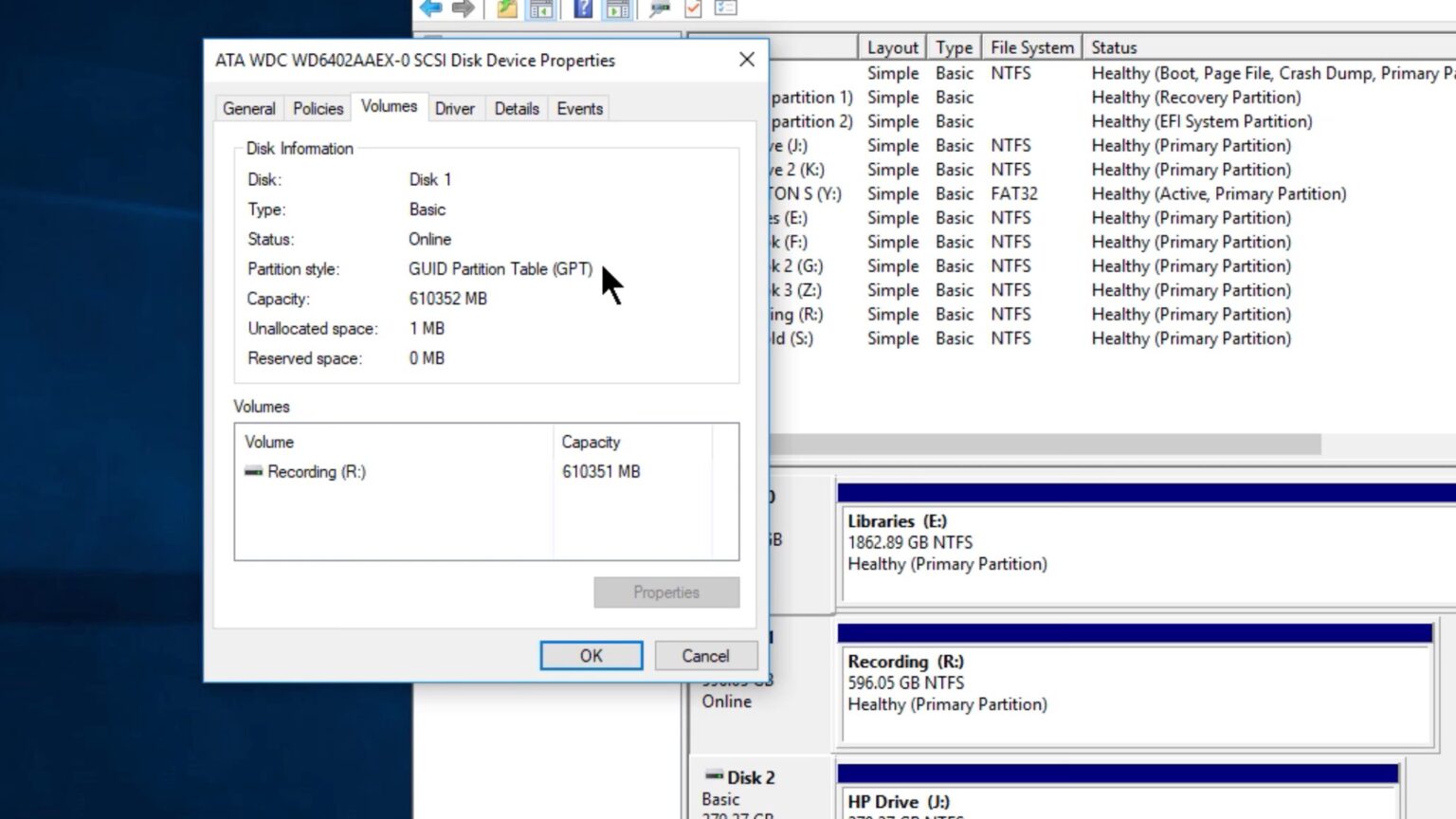Image resolution: width=1456 pixels, height=819 pixels.
Task: Select the (F:) volume row in list
Action: [x=1113, y=242]
